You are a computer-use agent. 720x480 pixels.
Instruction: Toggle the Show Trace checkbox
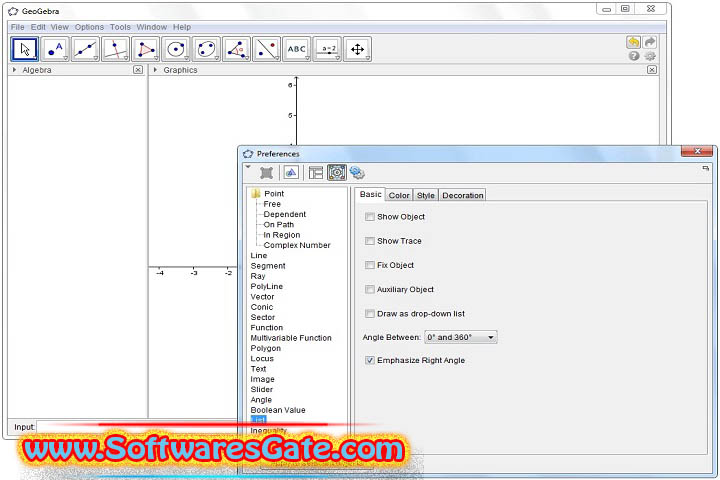pyautogui.click(x=370, y=241)
